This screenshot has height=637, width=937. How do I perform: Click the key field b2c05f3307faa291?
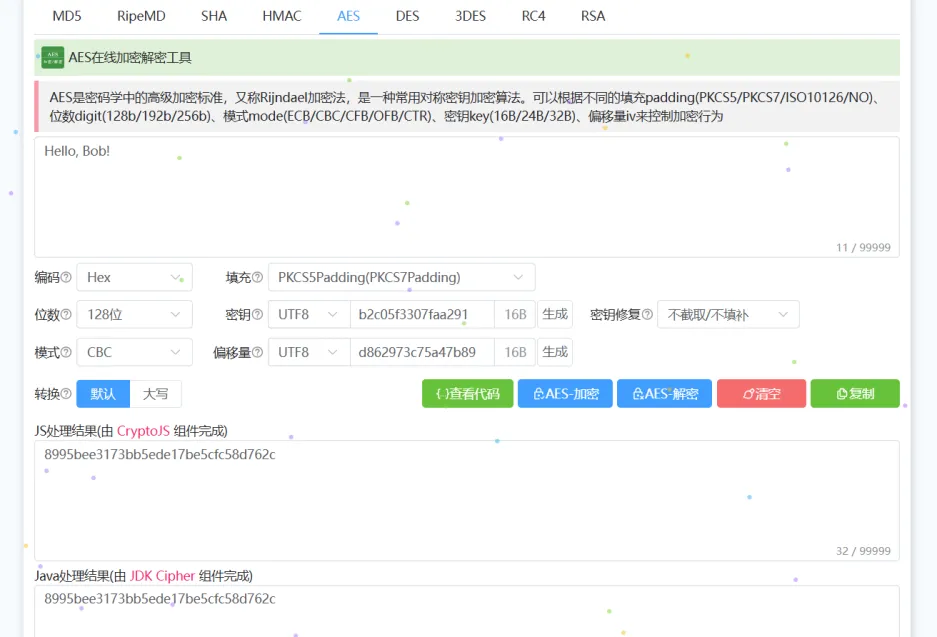point(422,314)
